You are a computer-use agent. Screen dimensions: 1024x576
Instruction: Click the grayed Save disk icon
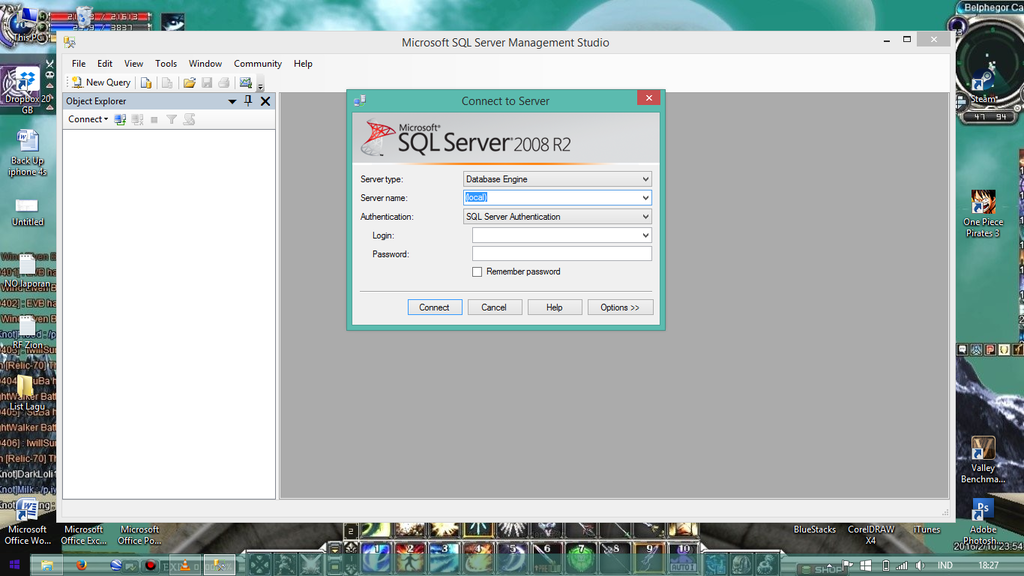(x=207, y=83)
